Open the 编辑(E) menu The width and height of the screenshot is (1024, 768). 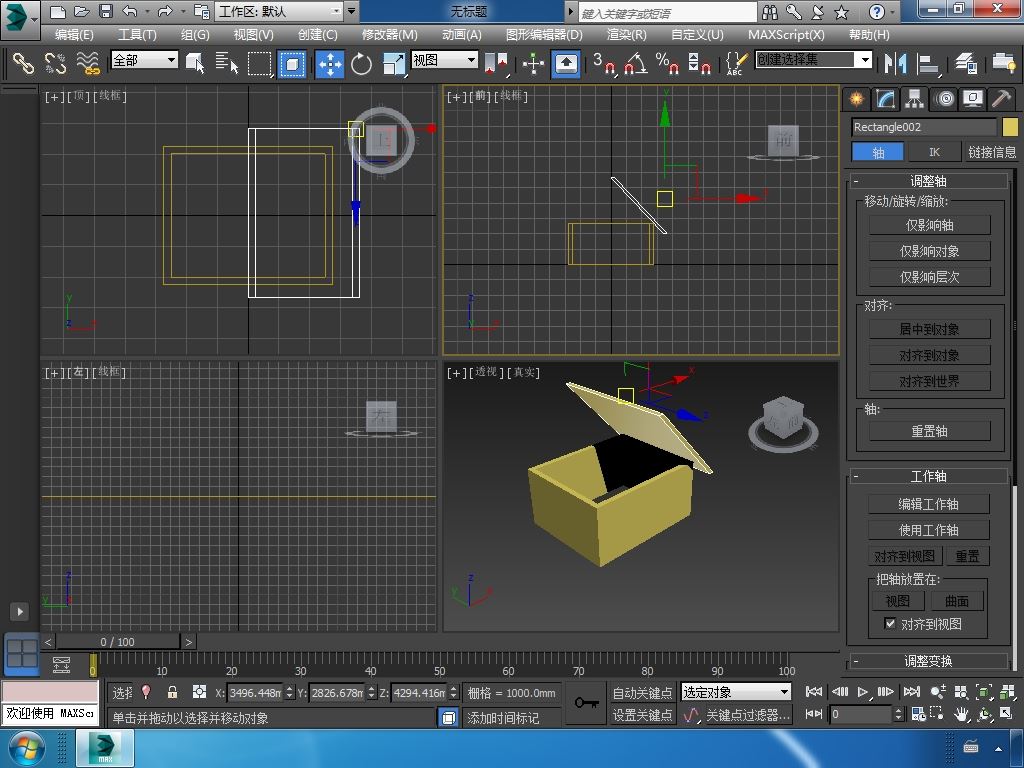pos(74,35)
